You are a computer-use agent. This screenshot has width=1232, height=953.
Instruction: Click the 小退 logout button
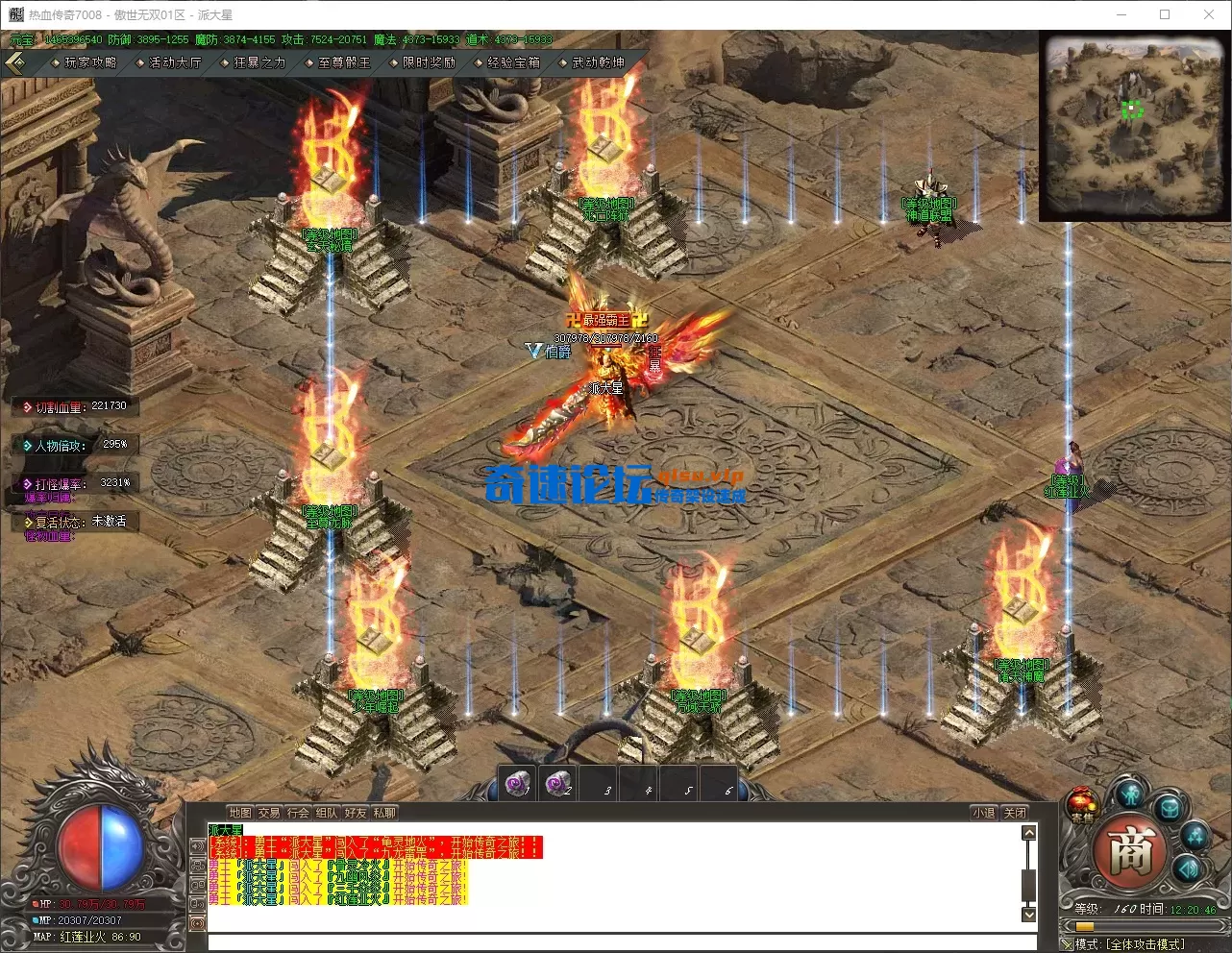click(983, 813)
